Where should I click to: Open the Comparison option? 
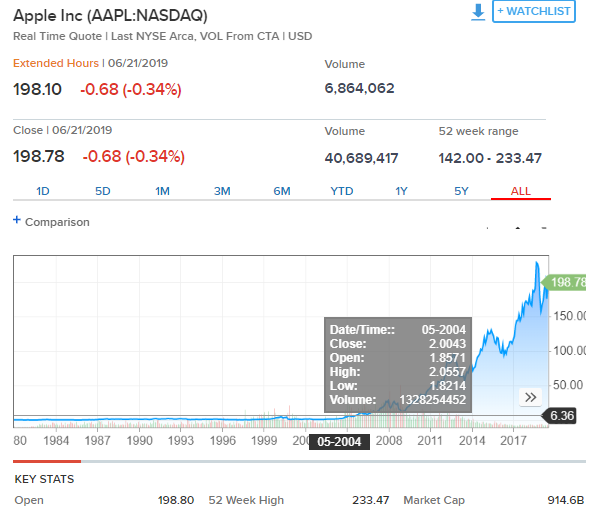pyautogui.click(x=57, y=222)
